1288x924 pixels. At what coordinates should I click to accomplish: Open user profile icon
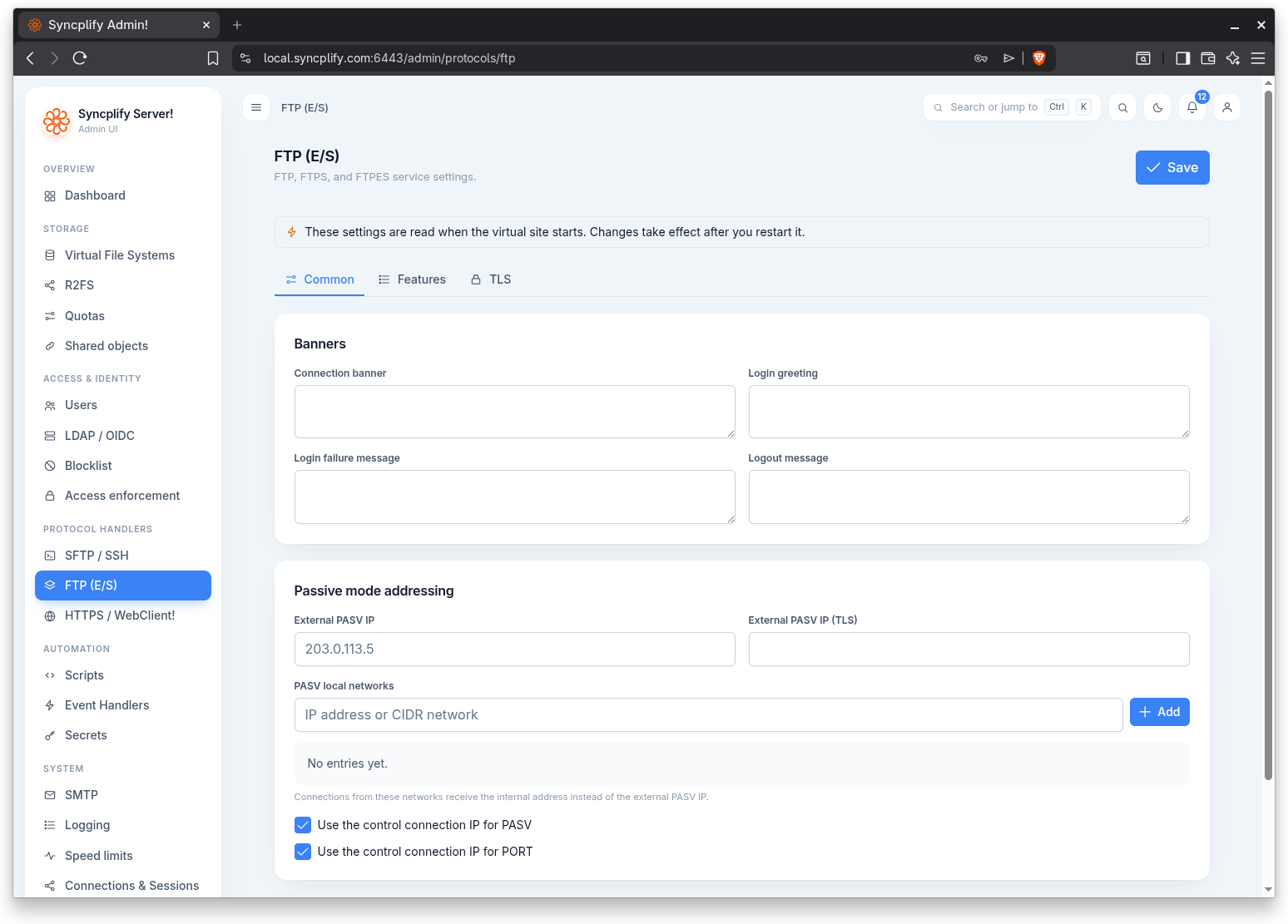(x=1227, y=107)
